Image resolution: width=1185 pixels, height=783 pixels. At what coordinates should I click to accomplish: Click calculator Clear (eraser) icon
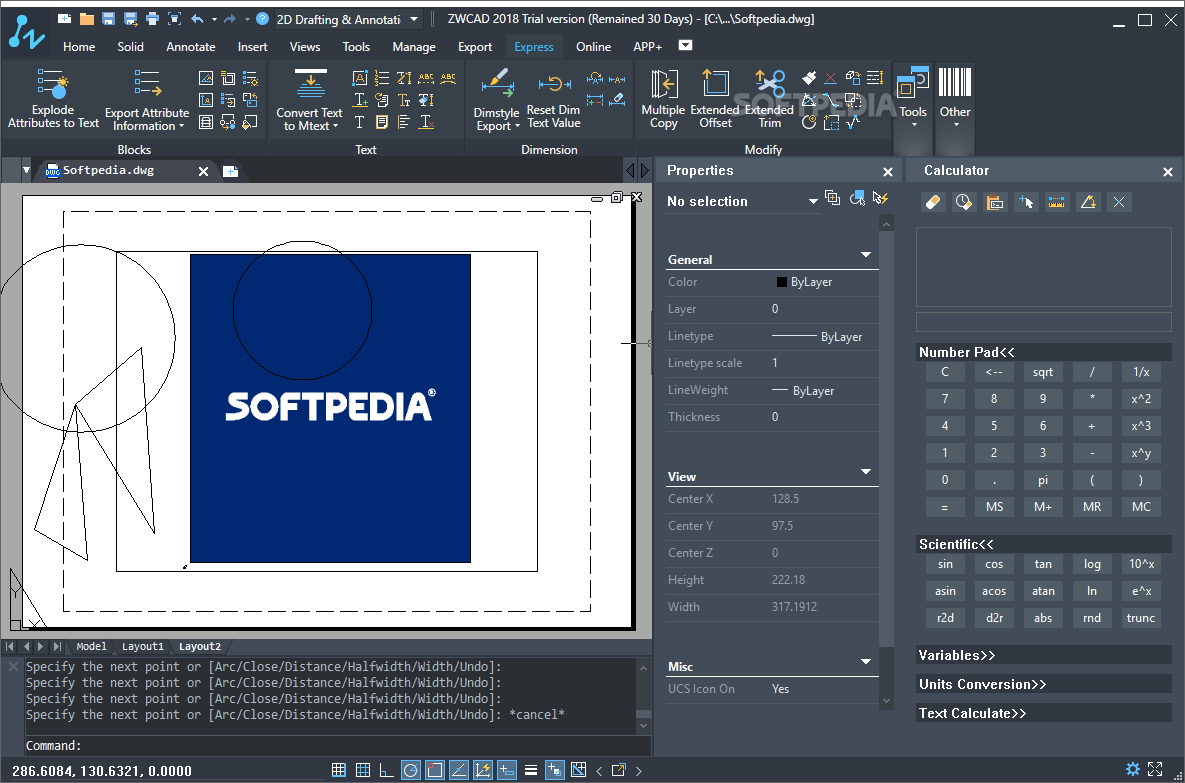pyautogui.click(x=933, y=202)
